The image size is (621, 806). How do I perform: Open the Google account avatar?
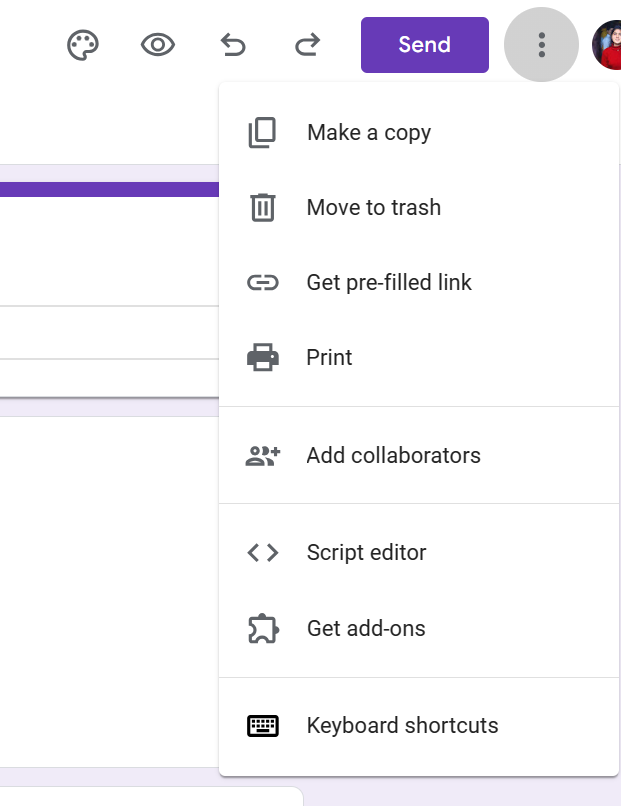pos(607,45)
